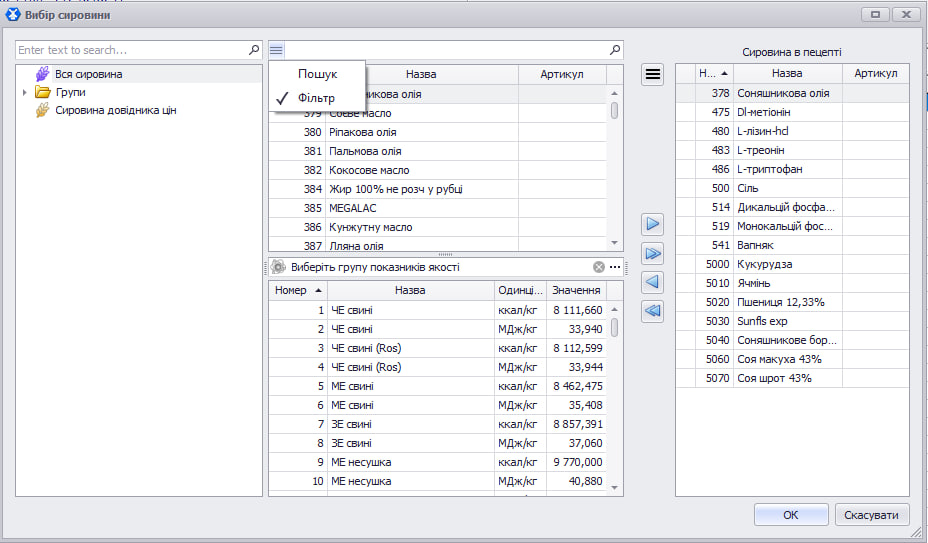Click into the middle filter text field
Image resolution: width=928 pixels, height=543 pixels.
[x=446, y=50]
